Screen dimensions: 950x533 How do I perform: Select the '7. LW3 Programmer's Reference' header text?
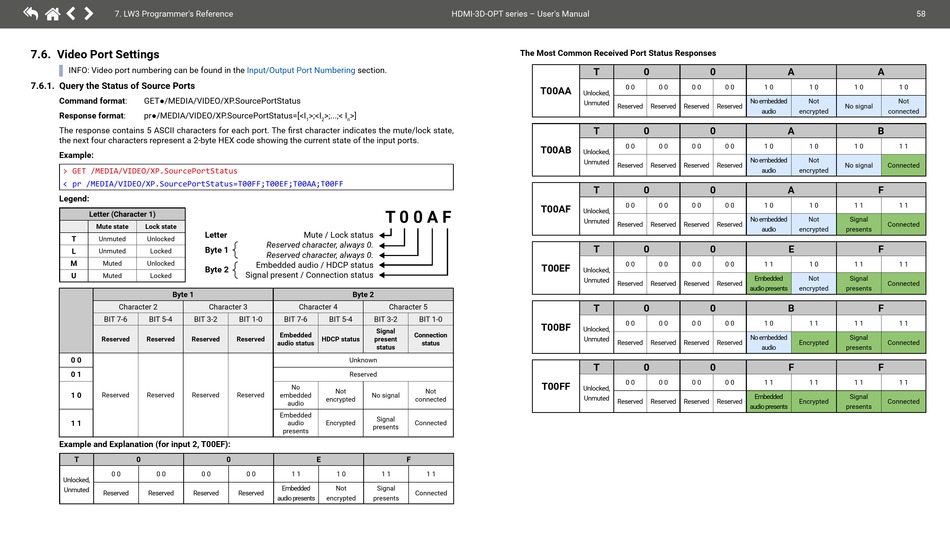(174, 14)
